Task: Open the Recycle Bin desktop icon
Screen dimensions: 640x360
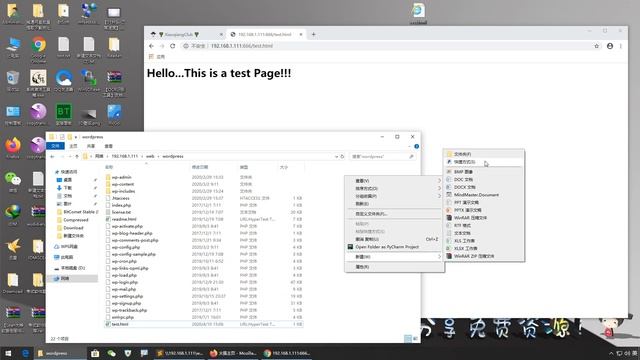Action: click(13, 80)
